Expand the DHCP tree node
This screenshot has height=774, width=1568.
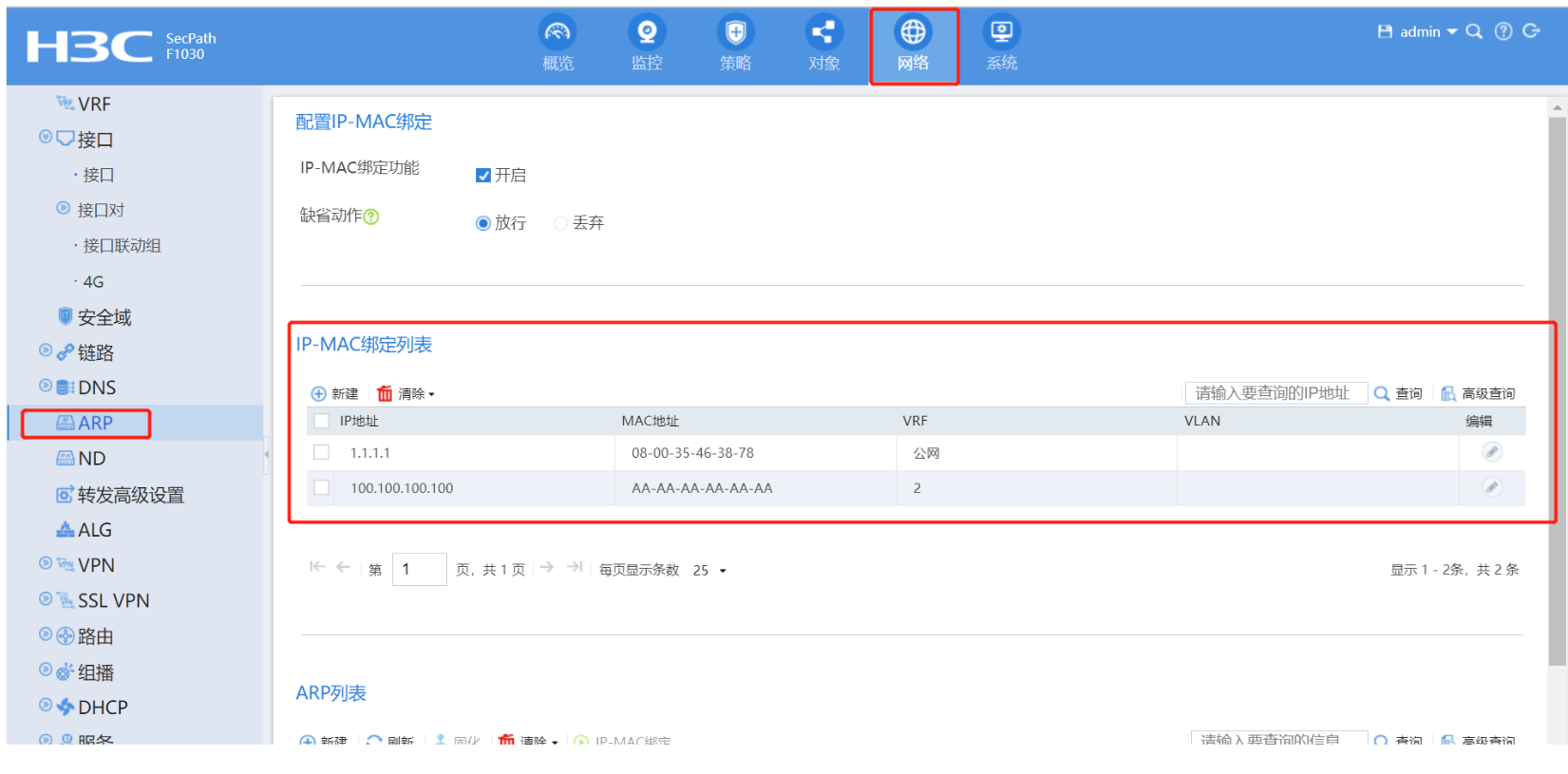pyautogui.click(x=46, y=705)
